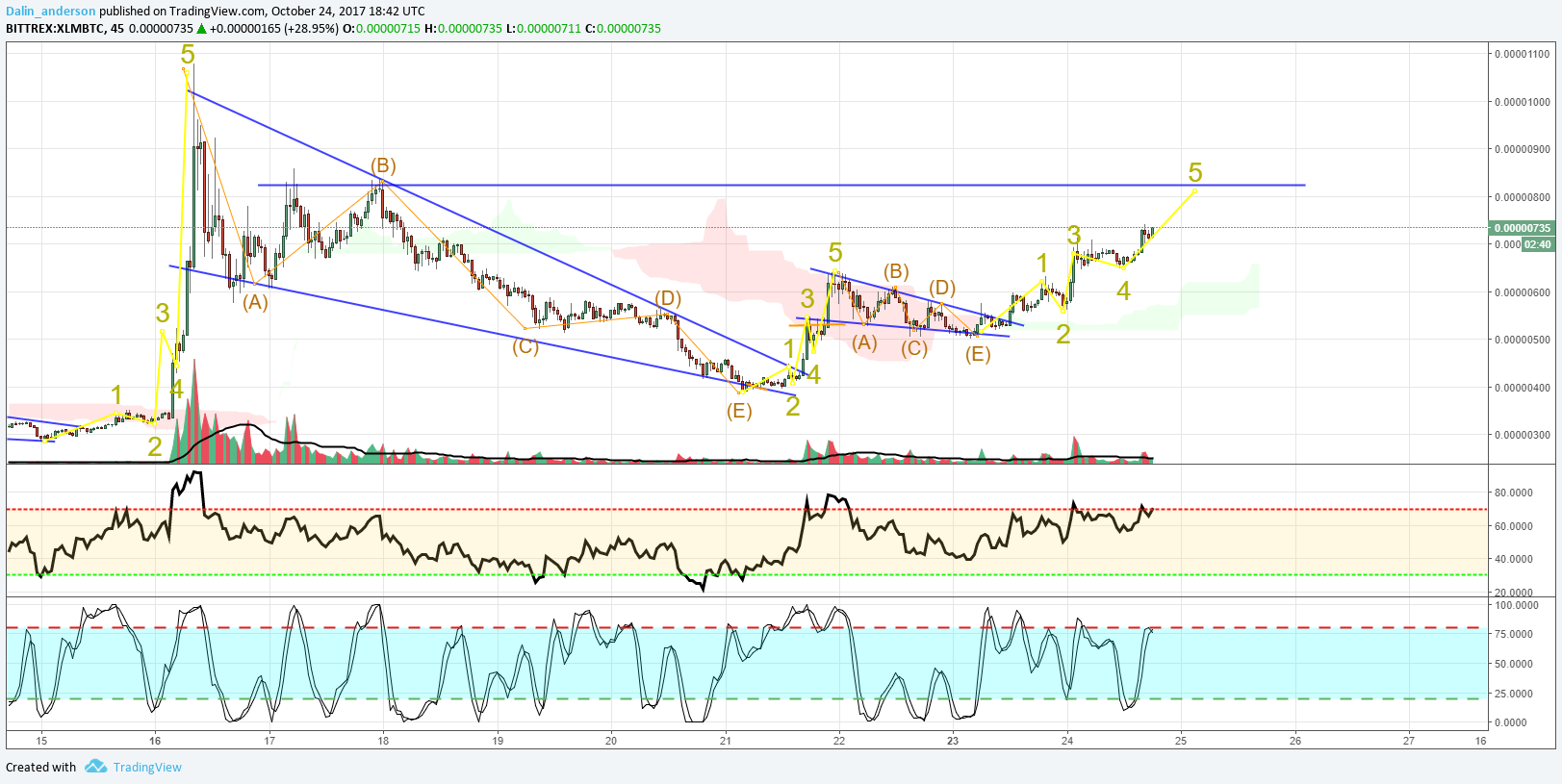
Task: Click the H:0.00000735 high value
Action: pos(463,28)
